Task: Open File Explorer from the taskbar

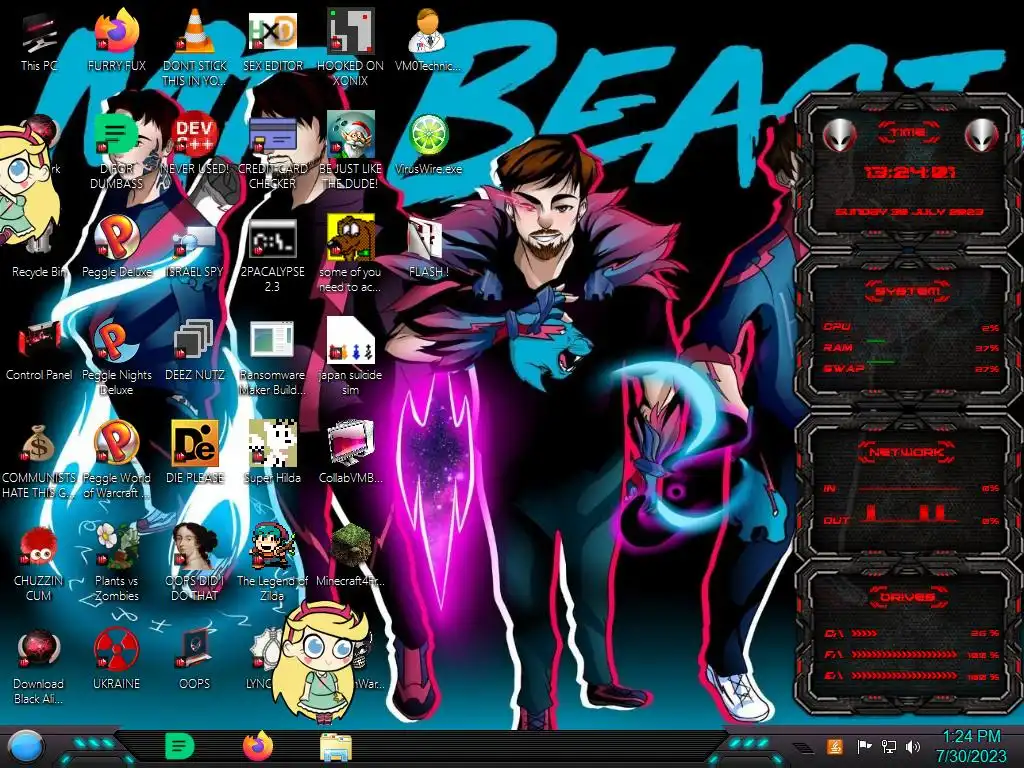Action: 336,747
